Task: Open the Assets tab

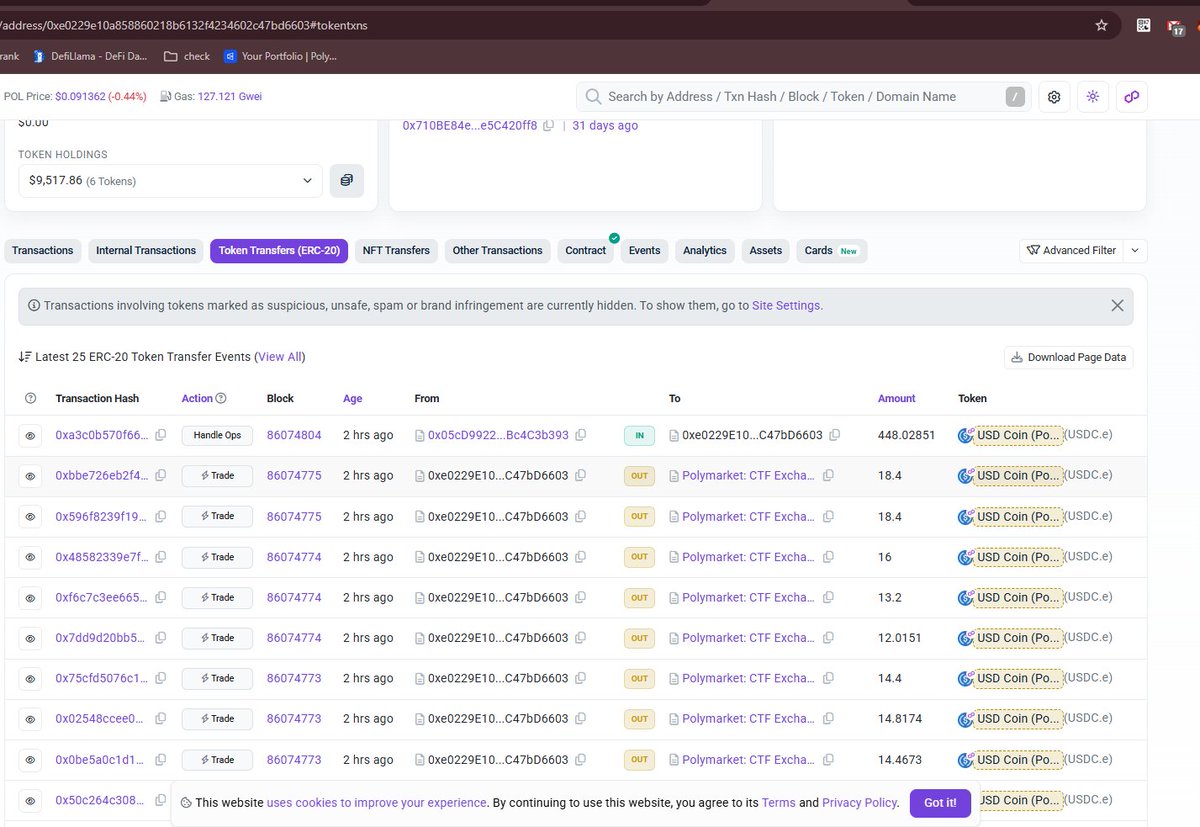Action: pos(766,251)
